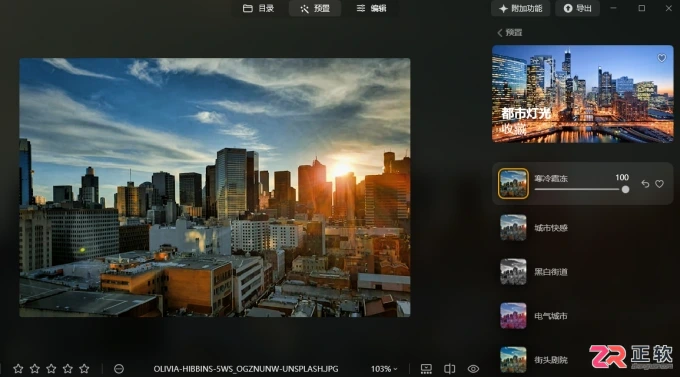Favorite the 寒冷霜冻 preset heart icon

[x=659, y=184]
